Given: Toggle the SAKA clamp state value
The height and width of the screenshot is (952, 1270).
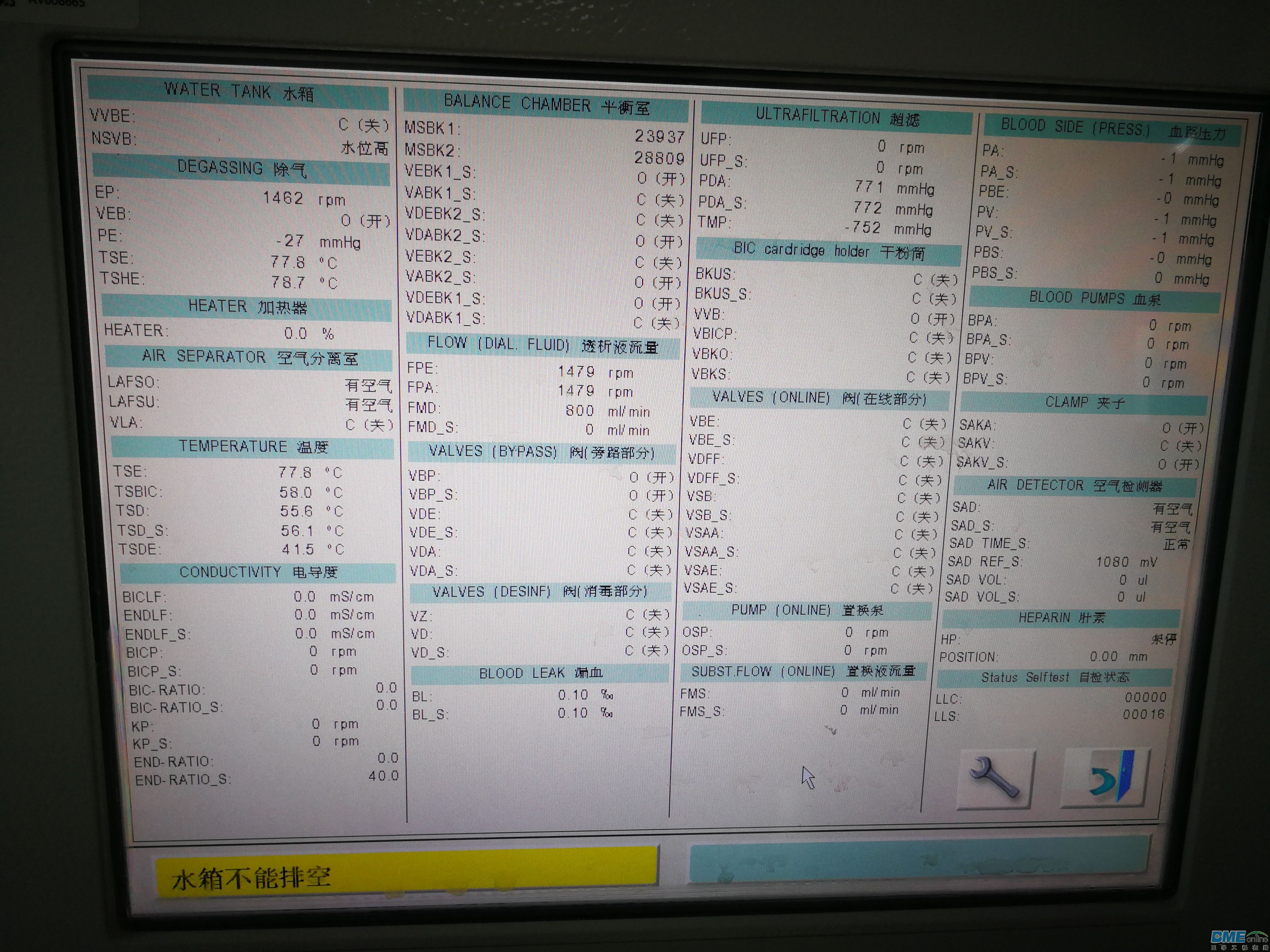Looking at the screenshot, I should 1183,428.
